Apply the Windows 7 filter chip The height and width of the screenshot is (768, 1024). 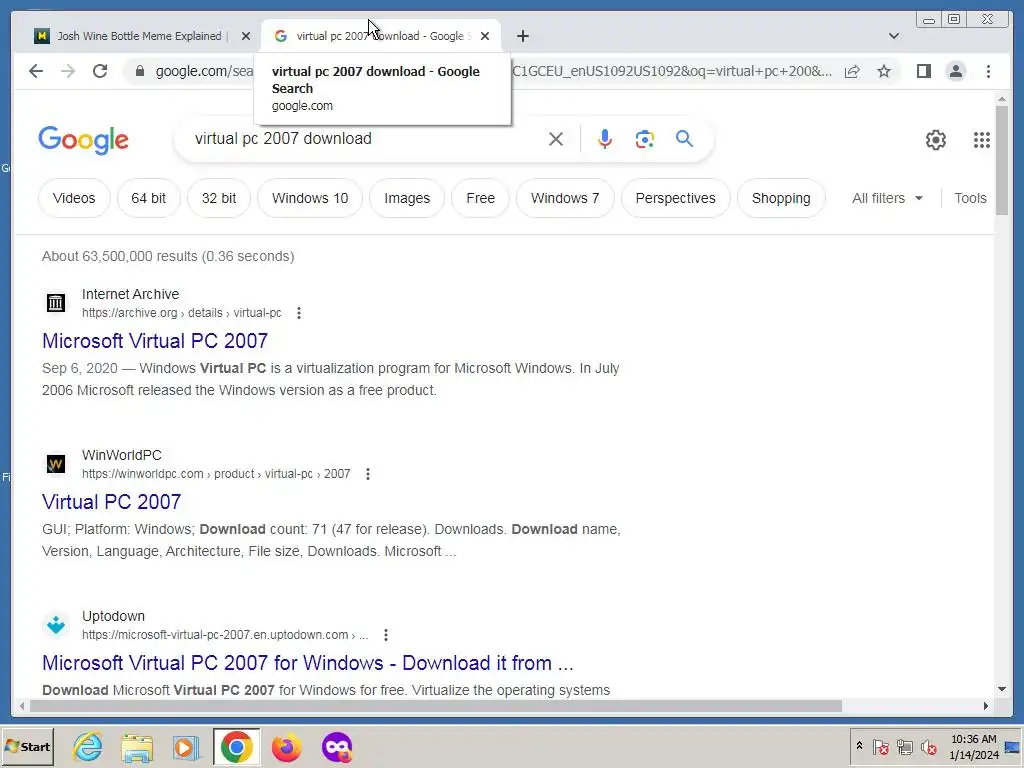tap(565, 198)
